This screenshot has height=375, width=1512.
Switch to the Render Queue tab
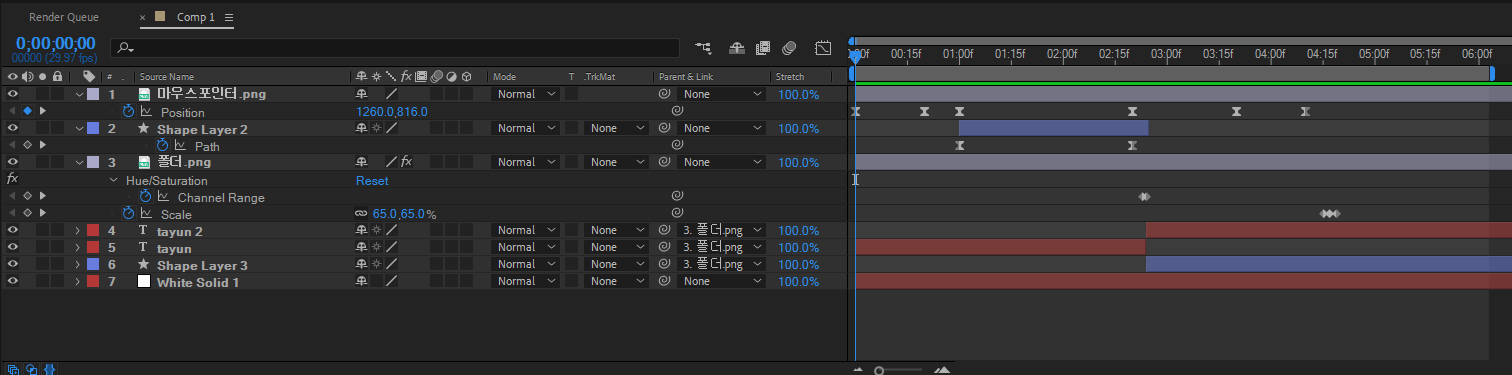pos(64,18)
